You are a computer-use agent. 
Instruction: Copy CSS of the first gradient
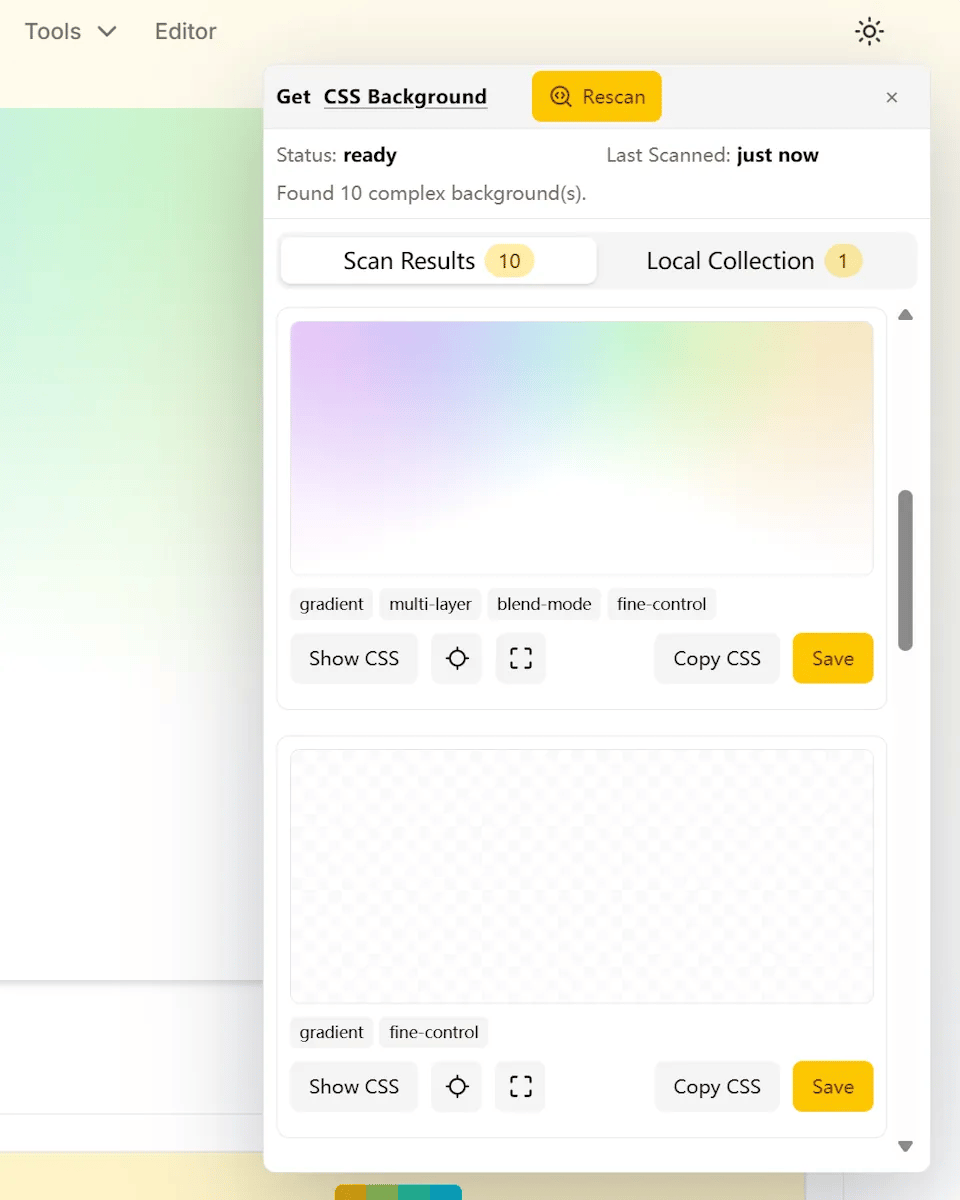pos(716,658)
